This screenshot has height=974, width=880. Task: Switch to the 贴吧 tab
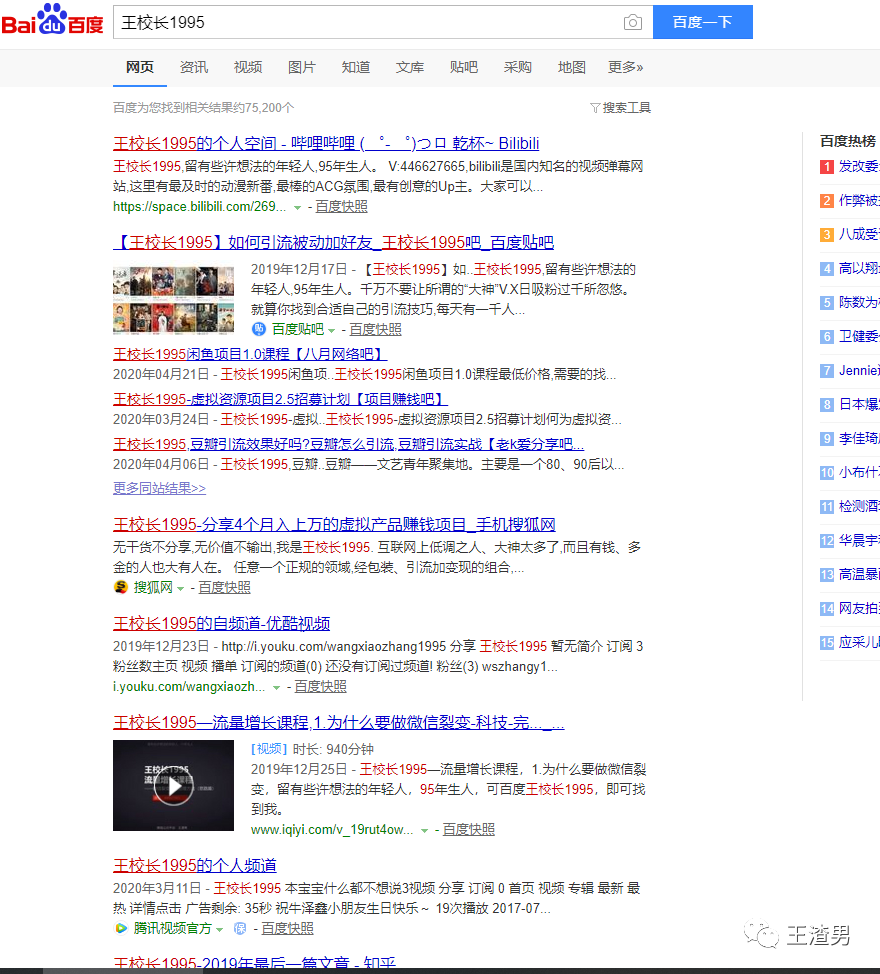coord(464,67)
